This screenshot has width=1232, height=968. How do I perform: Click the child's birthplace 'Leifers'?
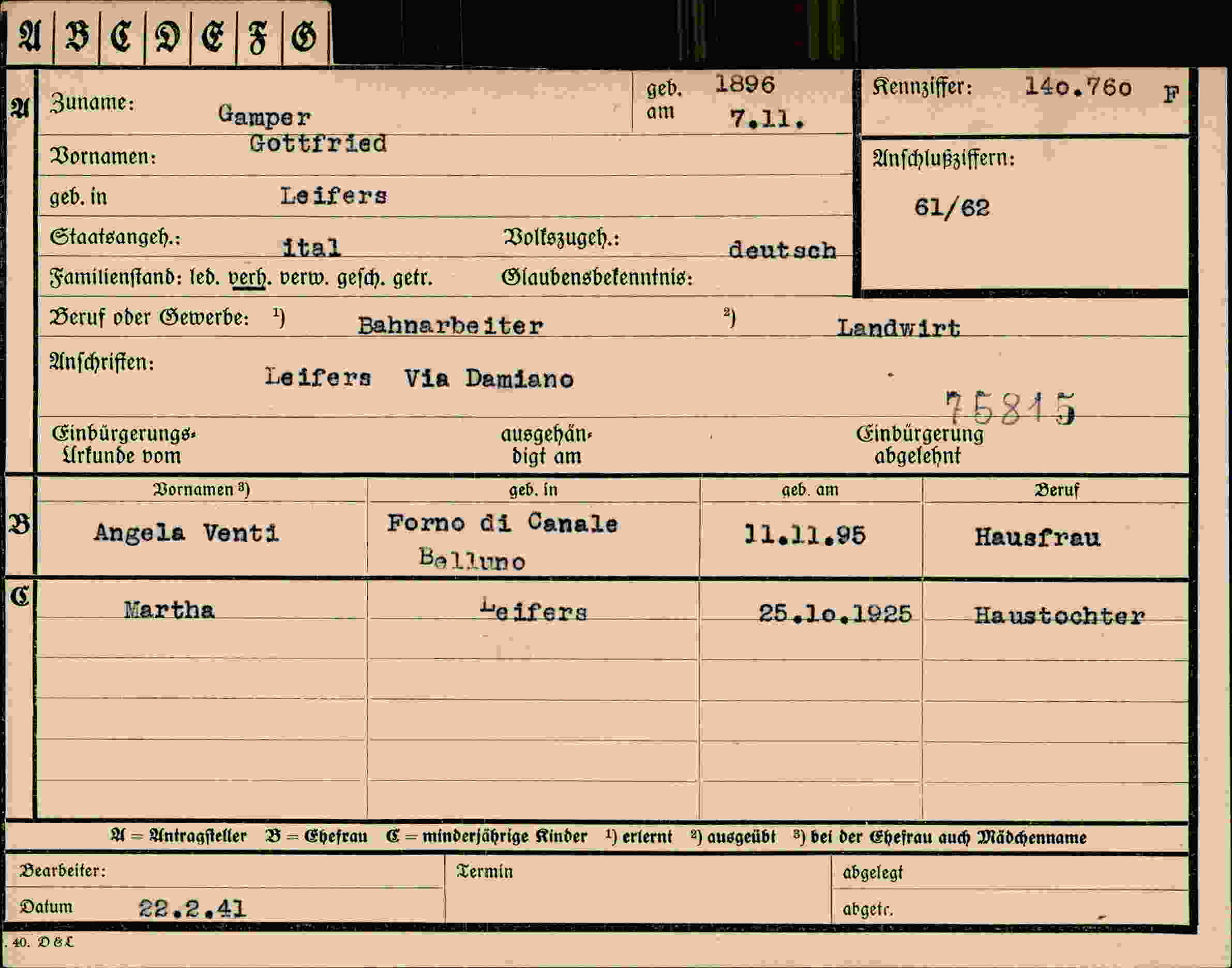point(534,610)
